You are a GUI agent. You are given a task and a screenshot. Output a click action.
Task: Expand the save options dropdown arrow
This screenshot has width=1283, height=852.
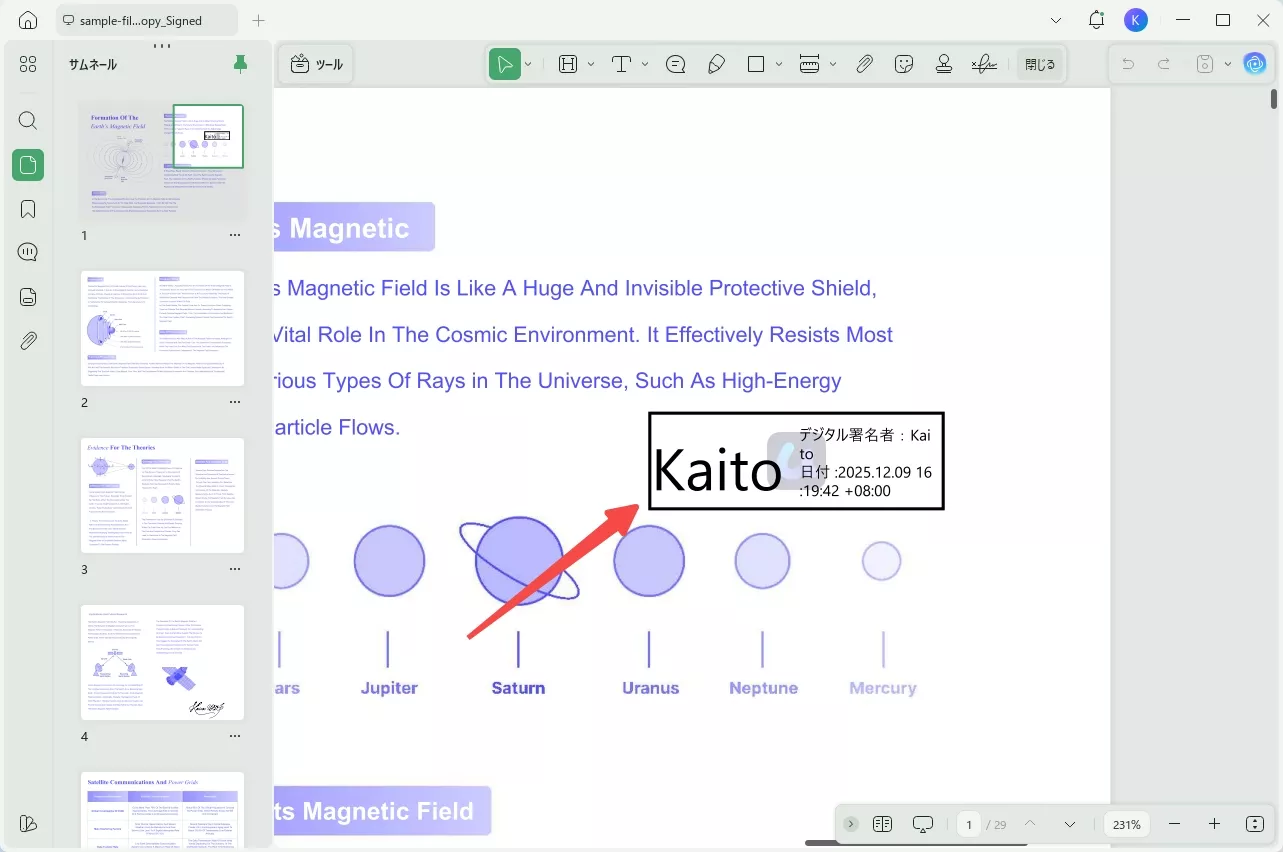[x=1228, y=64]
